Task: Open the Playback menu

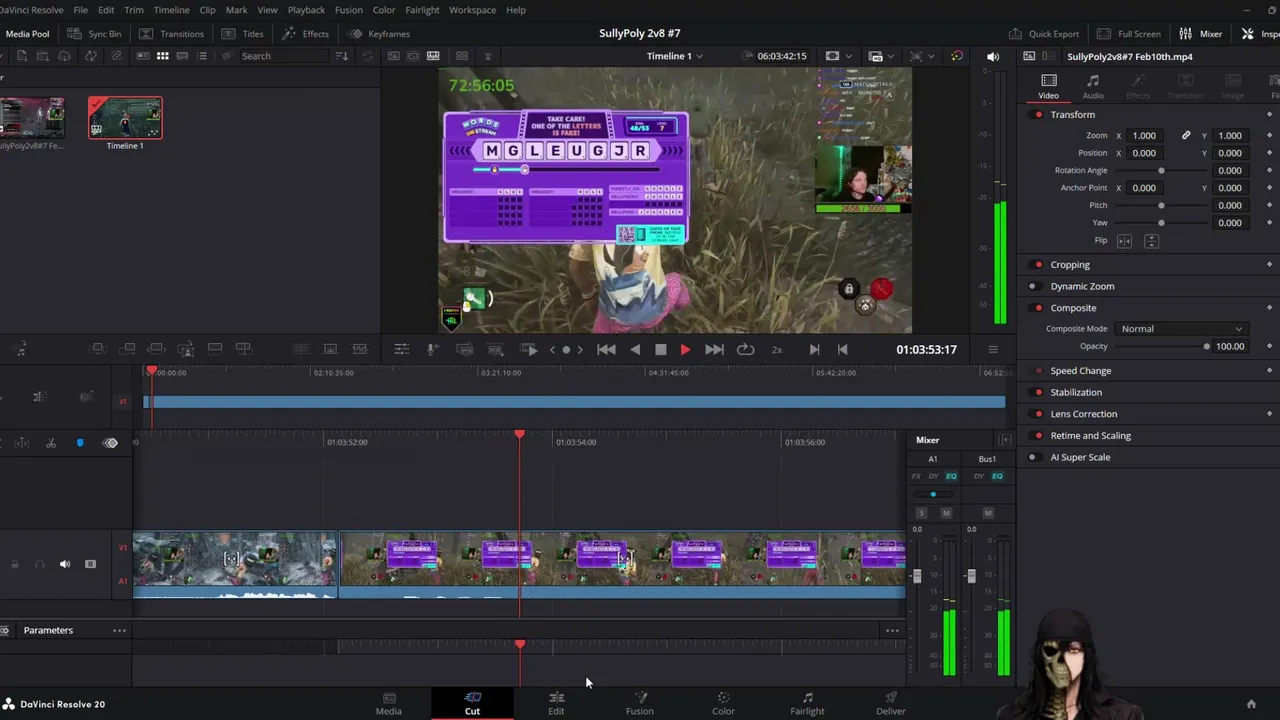Action: [306, 10]
